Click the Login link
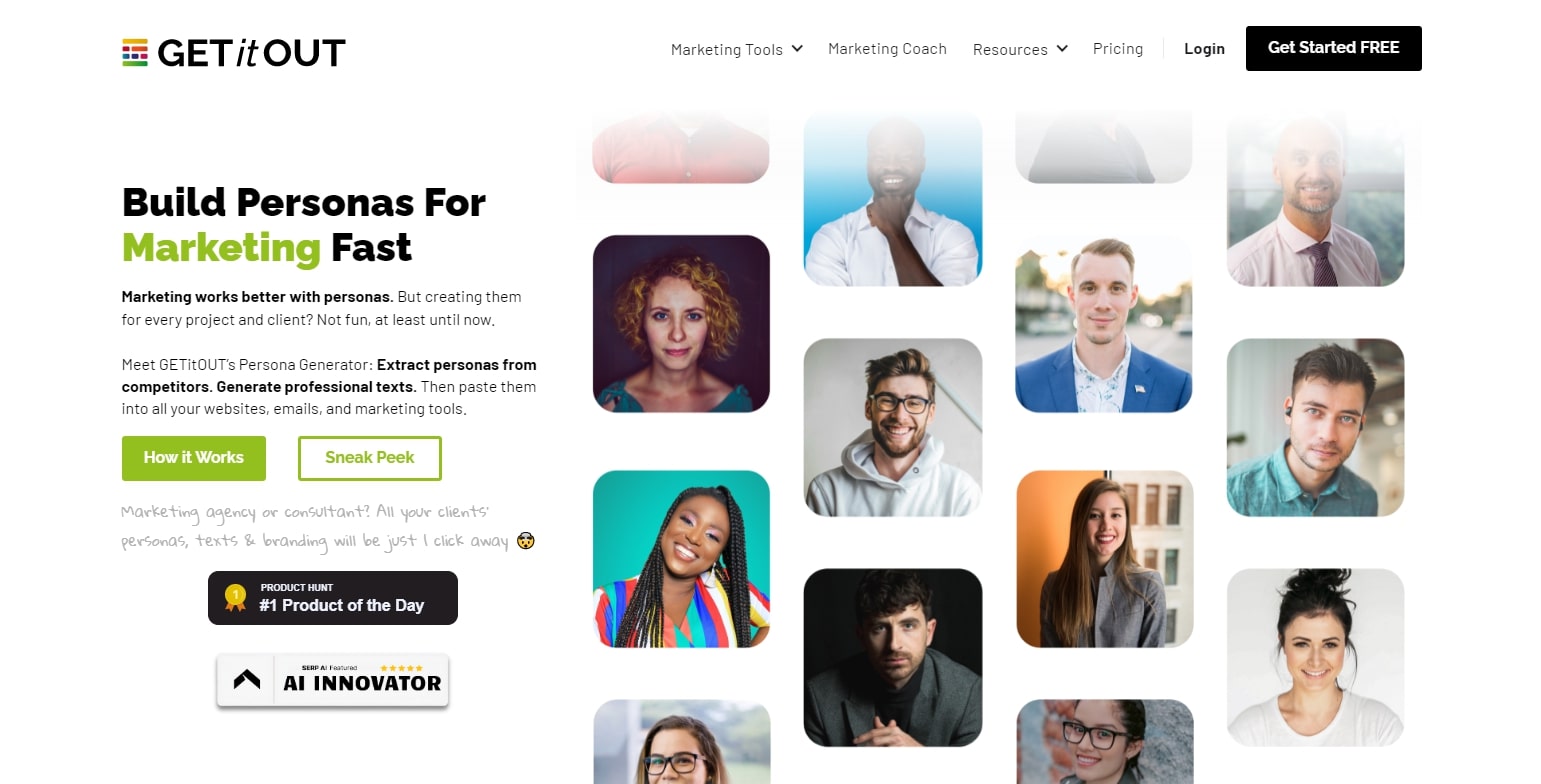Screen dimensions: 1541x784 pyautogui.click(x=1204, y=49)
